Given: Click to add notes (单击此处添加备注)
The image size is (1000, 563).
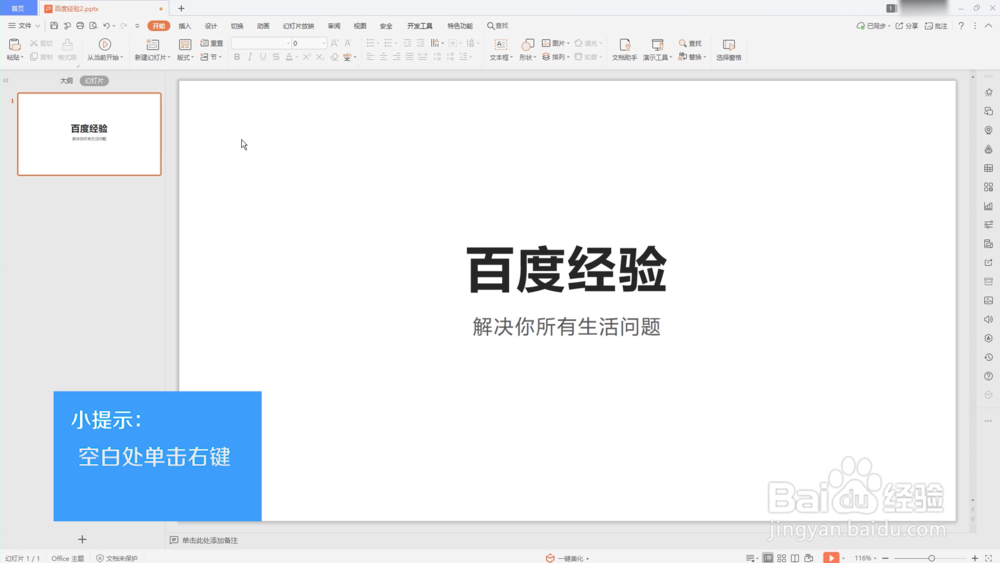Looking at the screenshot, I should pos(210,540).
